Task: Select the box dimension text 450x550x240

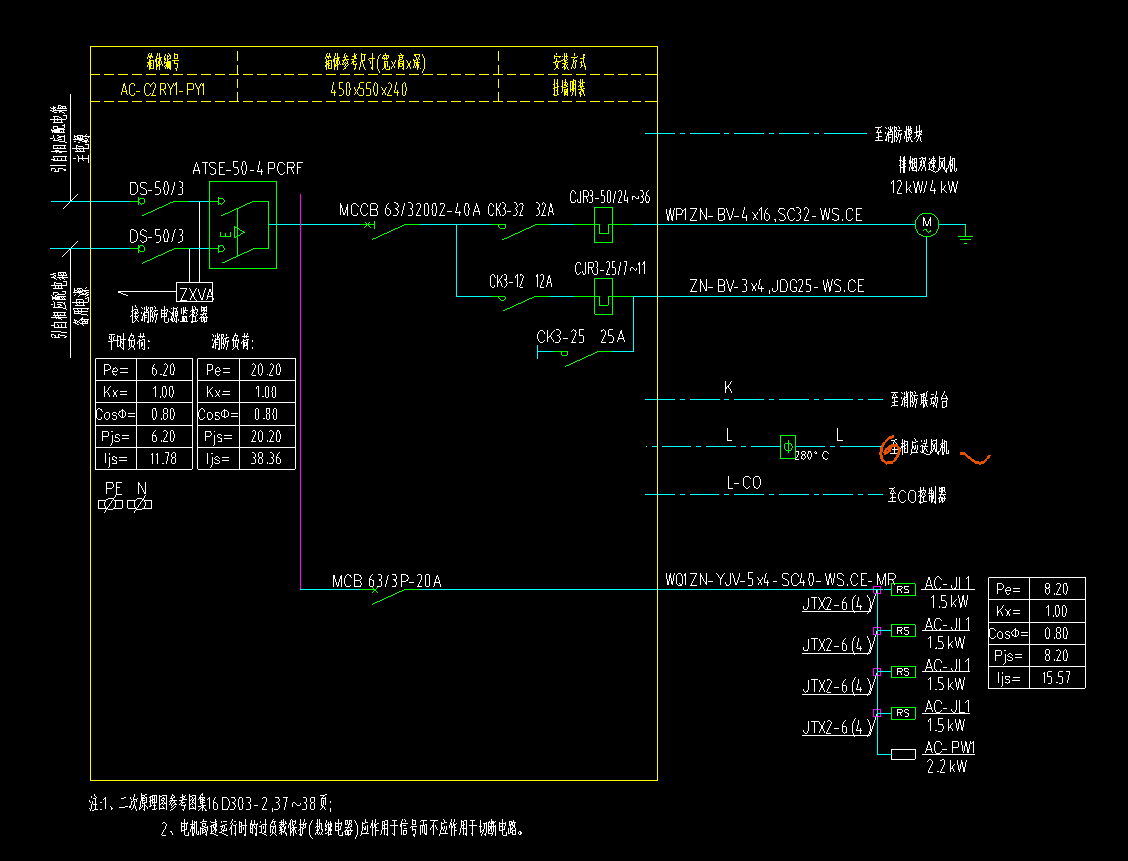Action: (368, 89)
